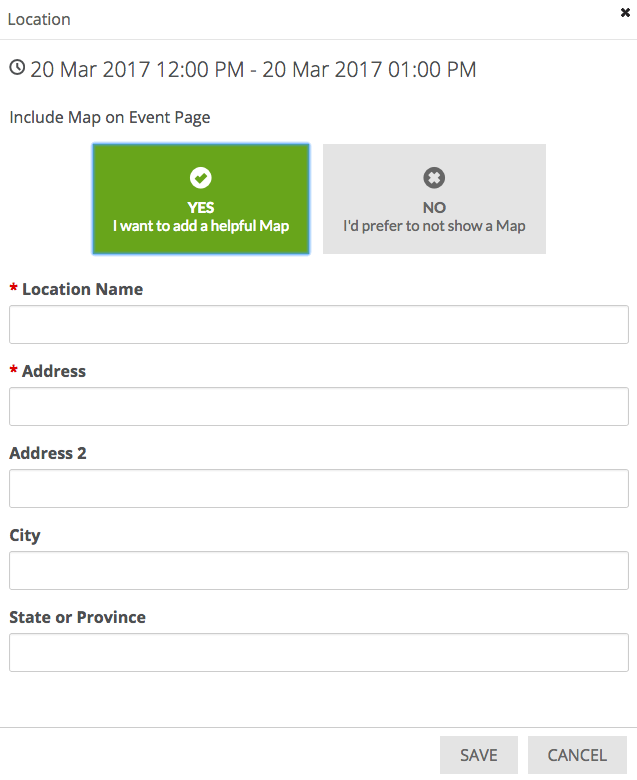Click the 'Location' dialog title
This screenshot has height=780, width=637.
[x=39, y=19]
